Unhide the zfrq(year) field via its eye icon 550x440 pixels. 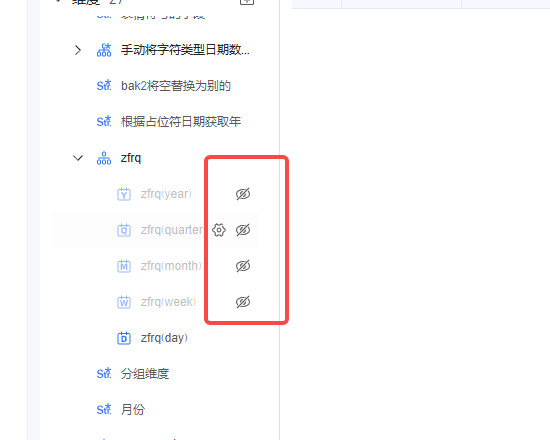(x=243, y=194)
